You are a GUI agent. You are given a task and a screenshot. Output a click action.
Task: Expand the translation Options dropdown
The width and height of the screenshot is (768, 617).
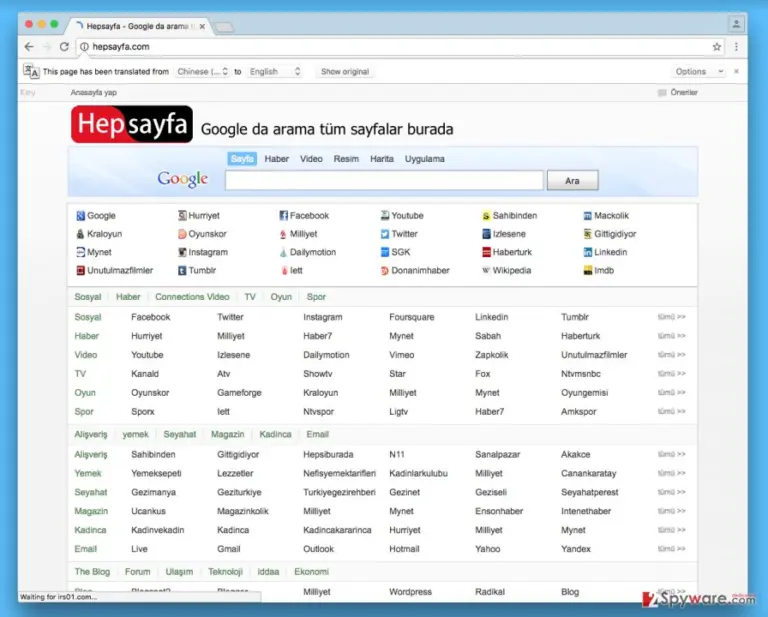(699, 71)
